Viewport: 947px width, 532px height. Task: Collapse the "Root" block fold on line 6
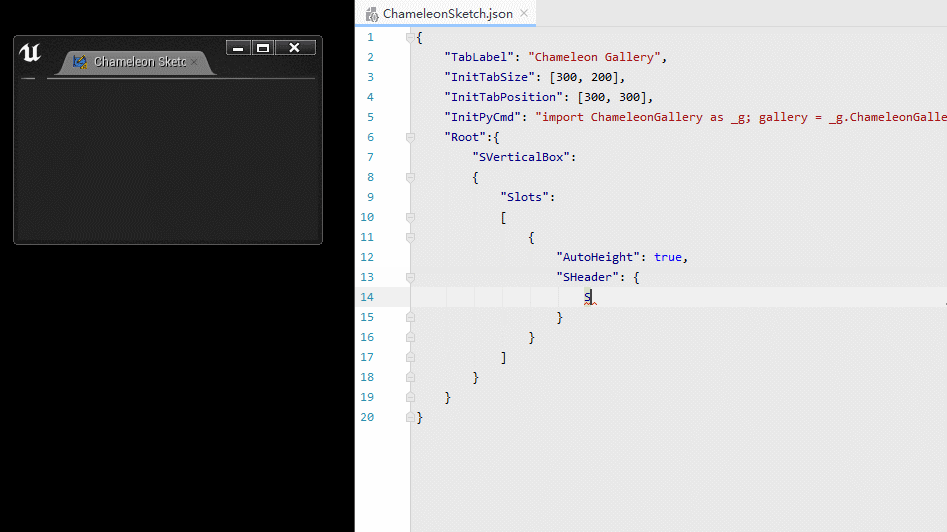pyautogui.click(x=410, y=137)
